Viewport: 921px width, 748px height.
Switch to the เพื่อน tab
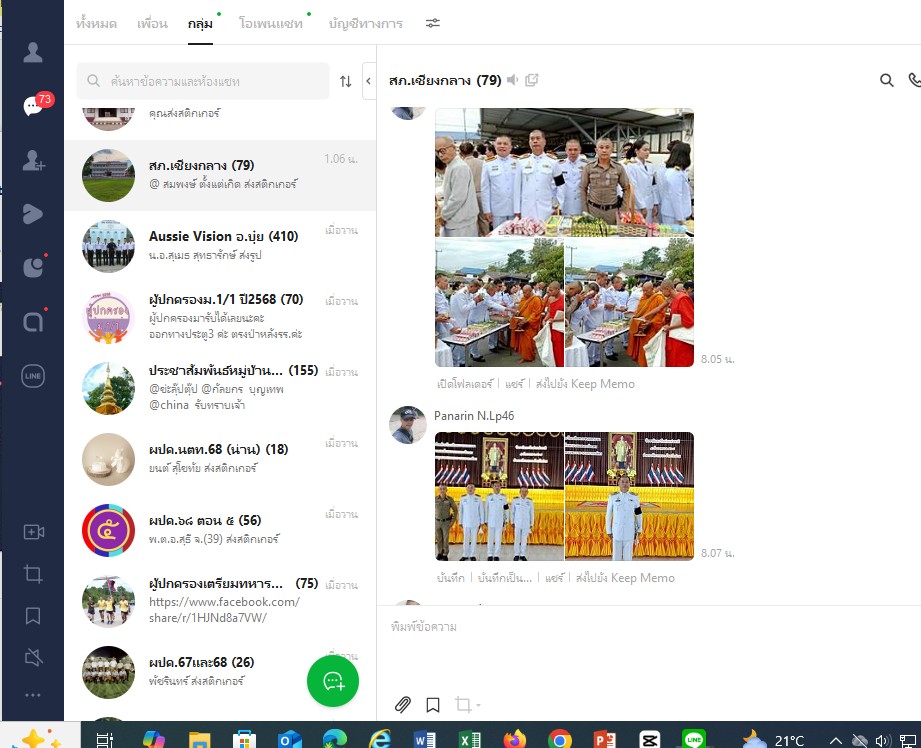(152, 23)
